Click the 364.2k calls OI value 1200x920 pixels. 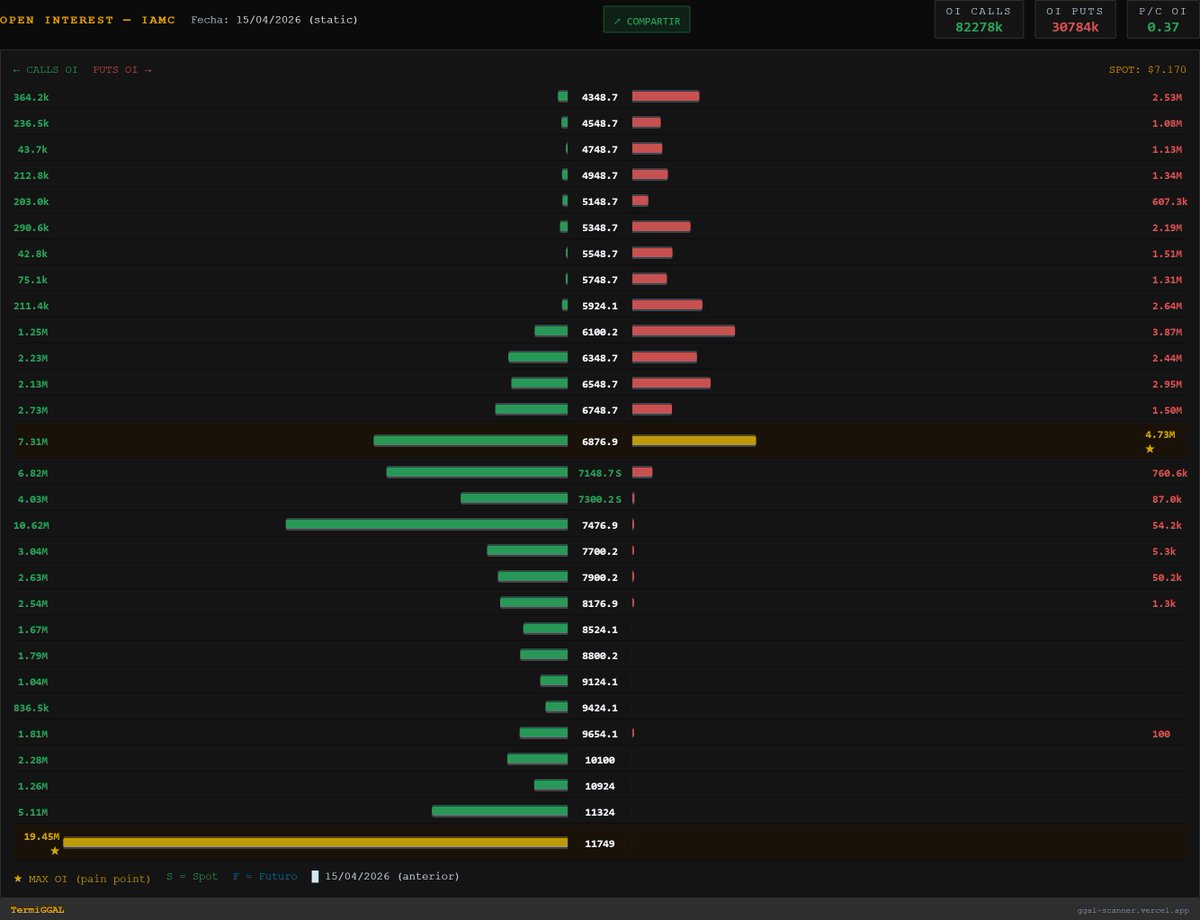tap(31, 97)
